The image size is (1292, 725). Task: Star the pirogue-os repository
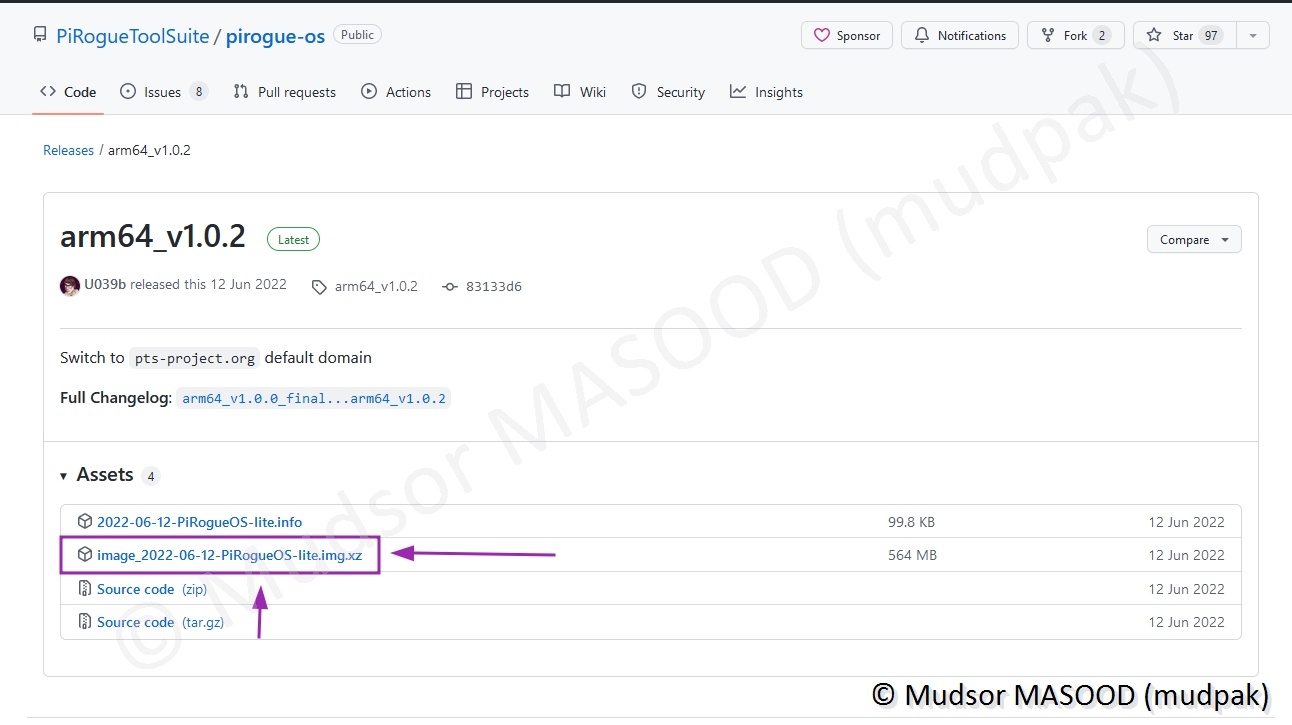point(1170,35)
